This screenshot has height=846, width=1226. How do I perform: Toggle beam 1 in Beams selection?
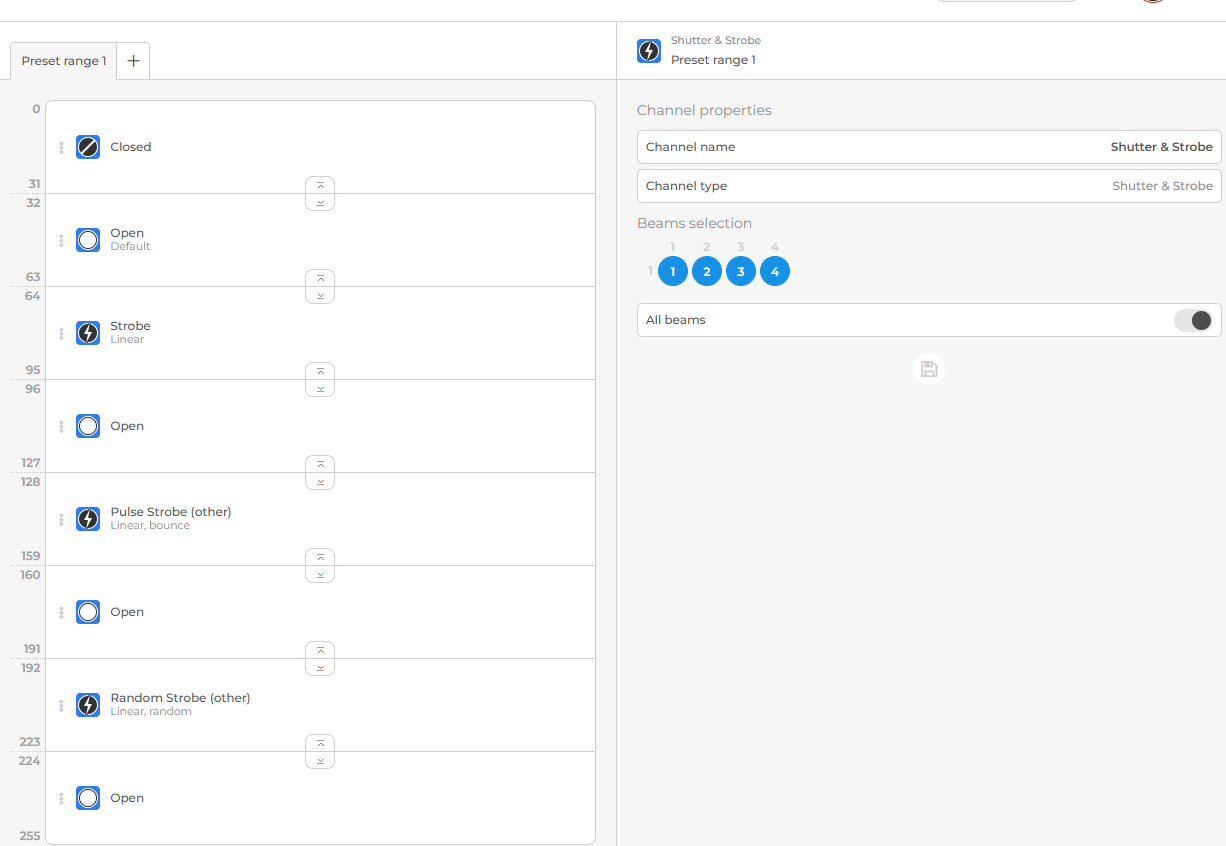point(673,271)
